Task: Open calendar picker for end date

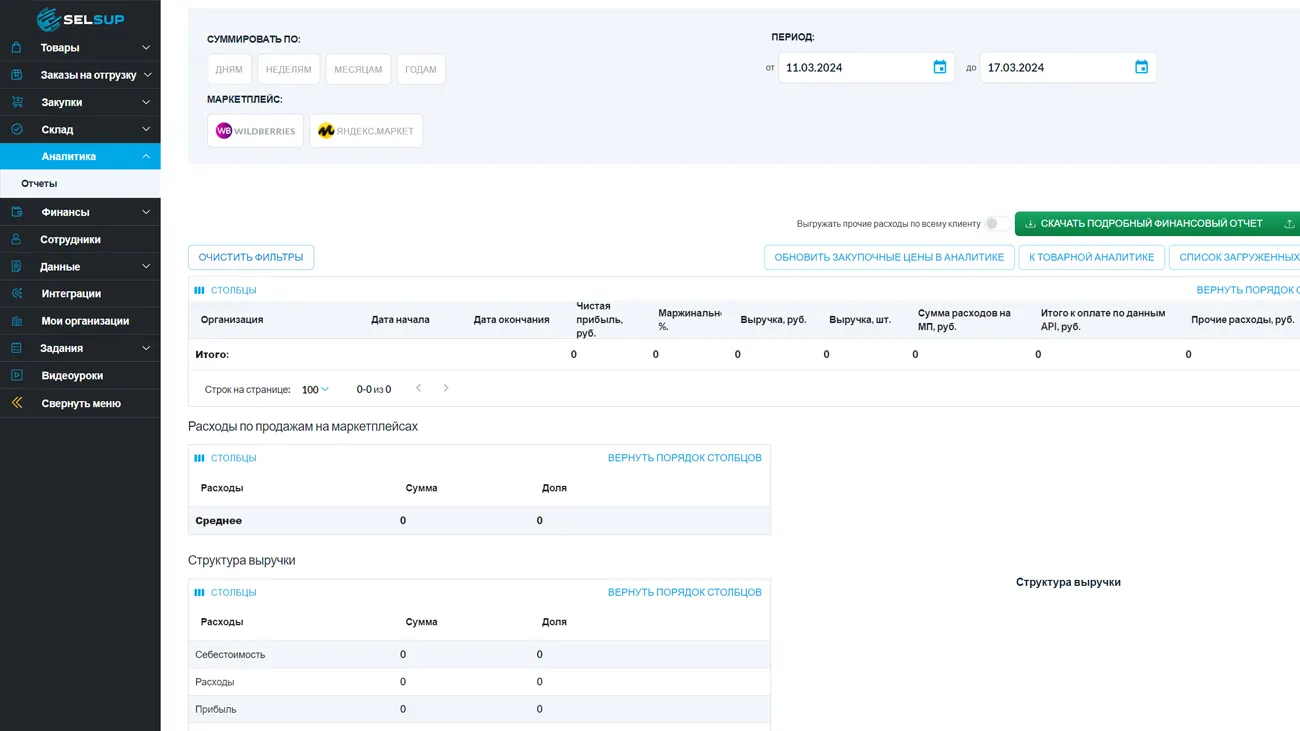Action: pyautogui.click(x=1141, y=67)
